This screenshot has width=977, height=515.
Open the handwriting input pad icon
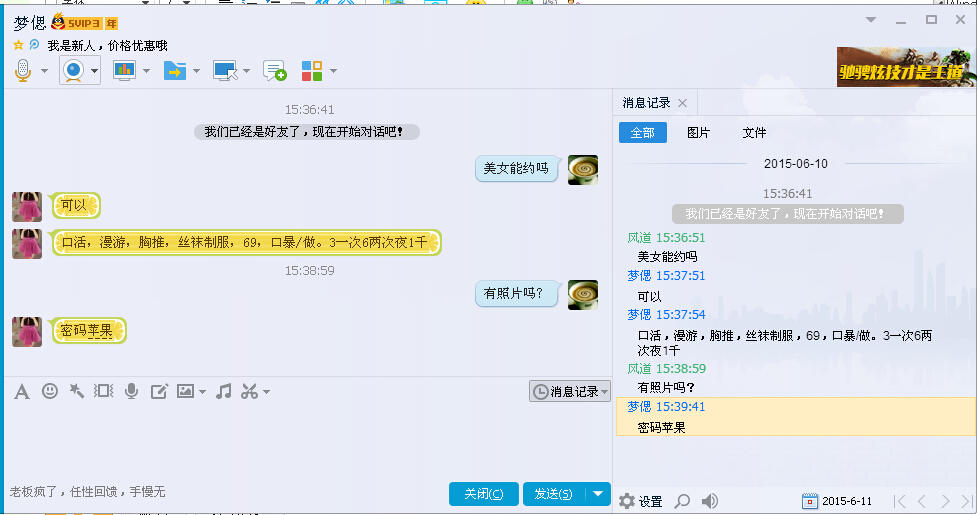pos(159,391)
